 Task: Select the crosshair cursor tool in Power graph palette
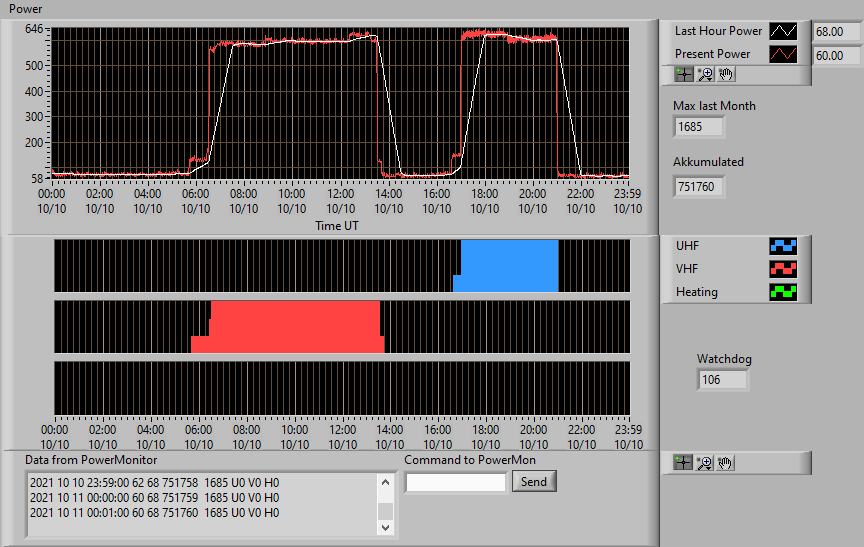[684, 74]
